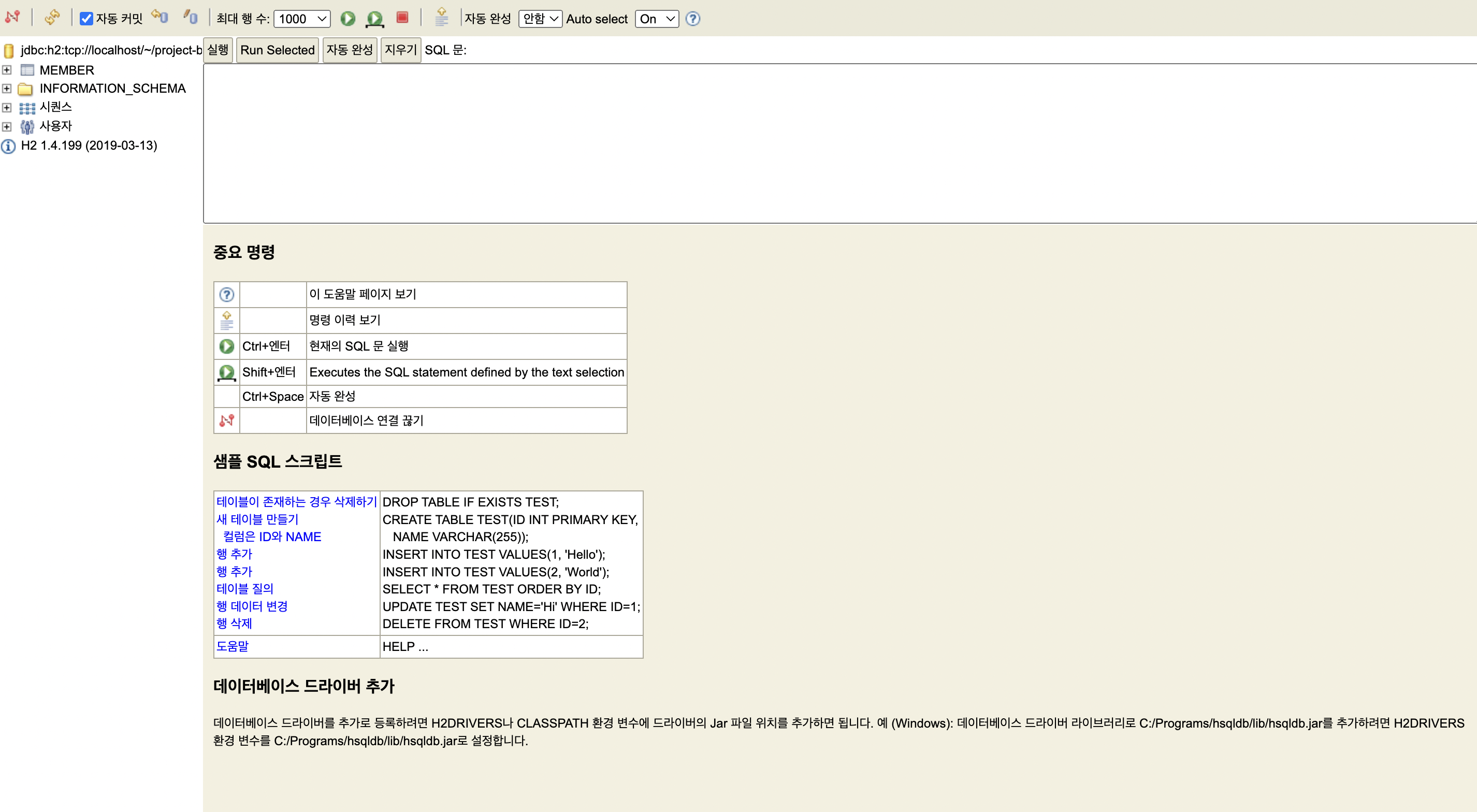
Task: Click the green run SQL icon
Action: tap(347, 19)
